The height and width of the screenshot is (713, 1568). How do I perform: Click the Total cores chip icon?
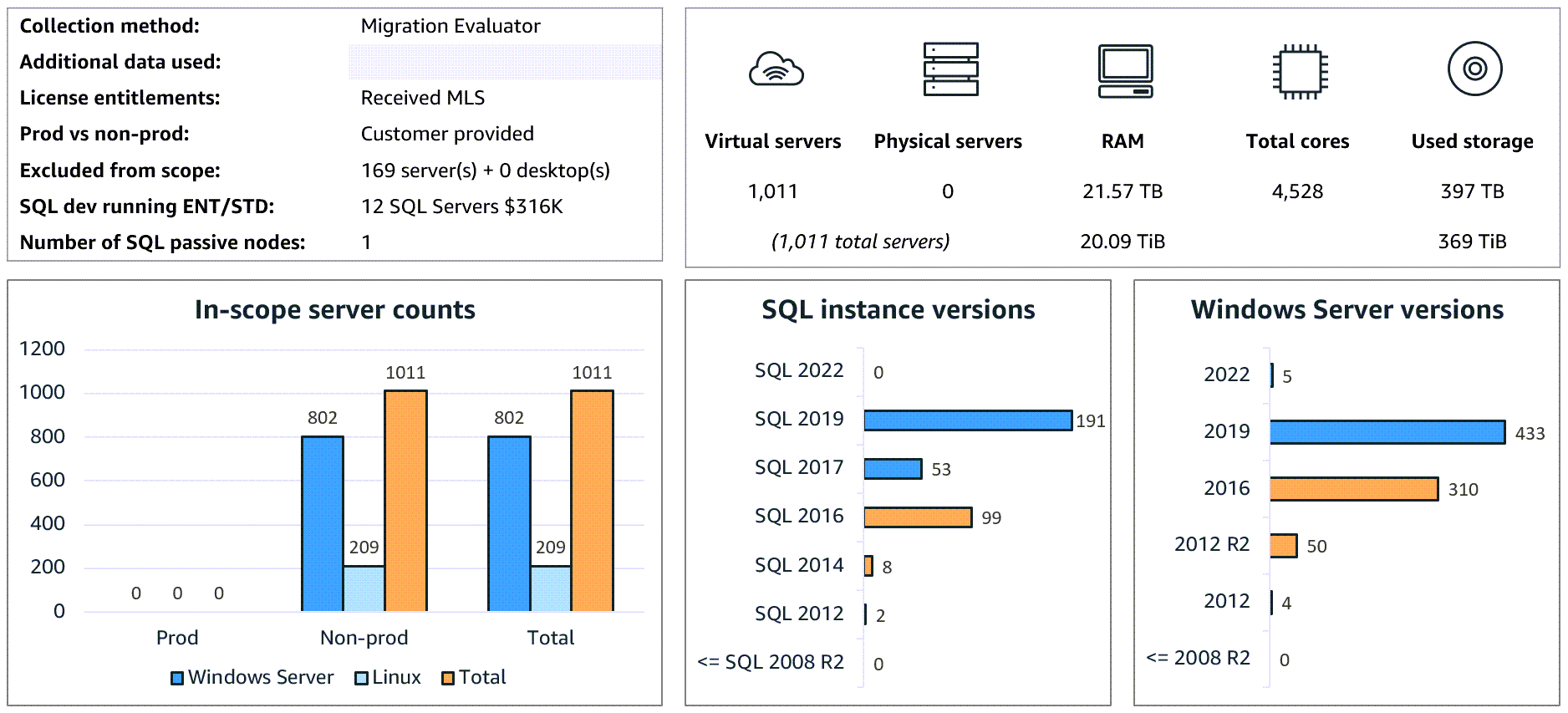click(x=1300, y=71)
